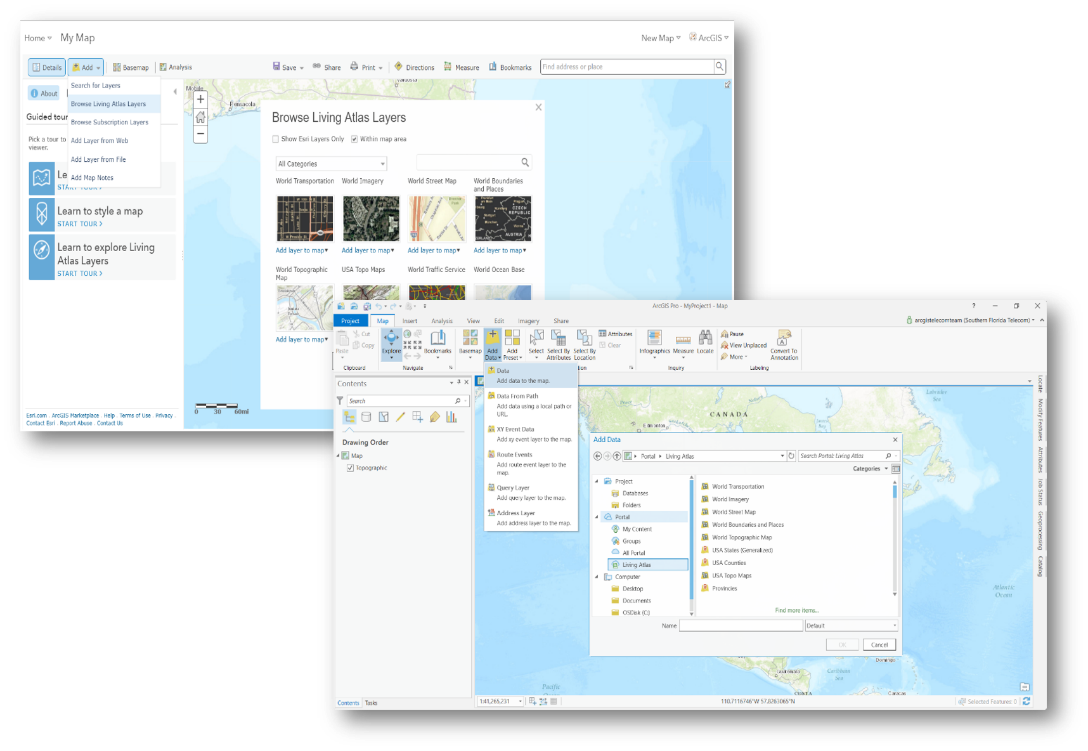Choose Add Layer from Web menu entry
The image size is (1088, 751).
[x=114, y=141]
